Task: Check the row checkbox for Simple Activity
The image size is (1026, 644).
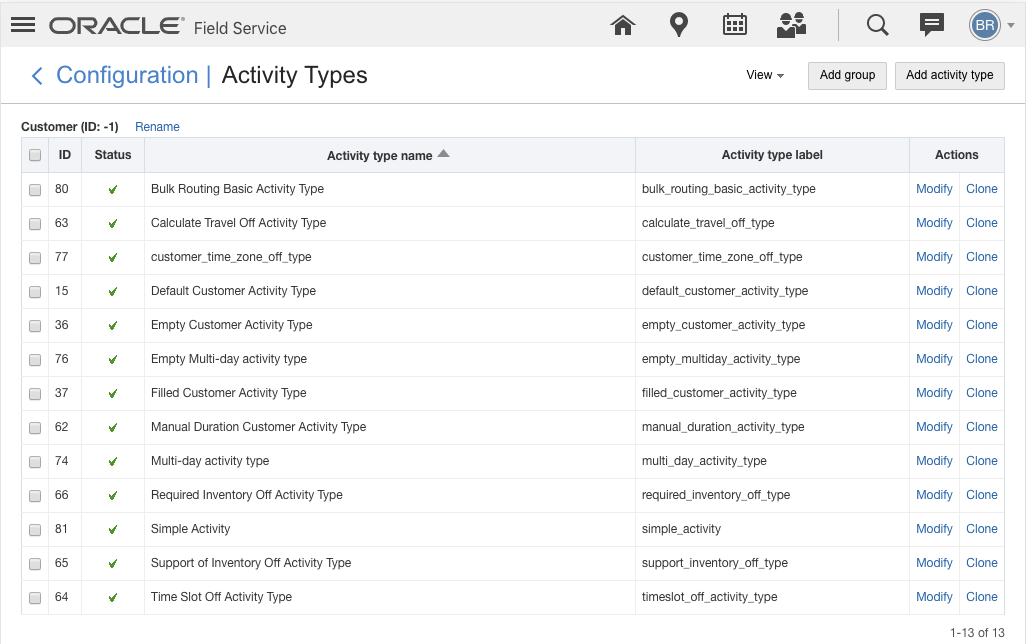Action: (35, 529)
